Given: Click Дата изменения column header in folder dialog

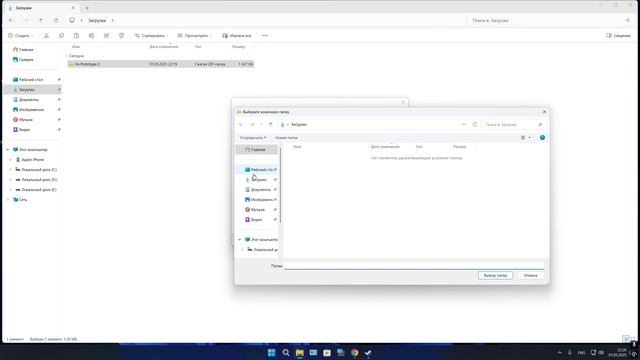Looking at the screenshot, I should click(385, 147).
